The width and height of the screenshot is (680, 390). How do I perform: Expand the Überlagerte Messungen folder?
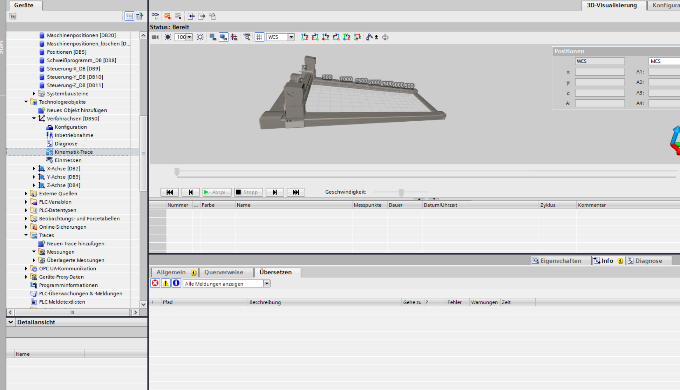click(34, 260)
